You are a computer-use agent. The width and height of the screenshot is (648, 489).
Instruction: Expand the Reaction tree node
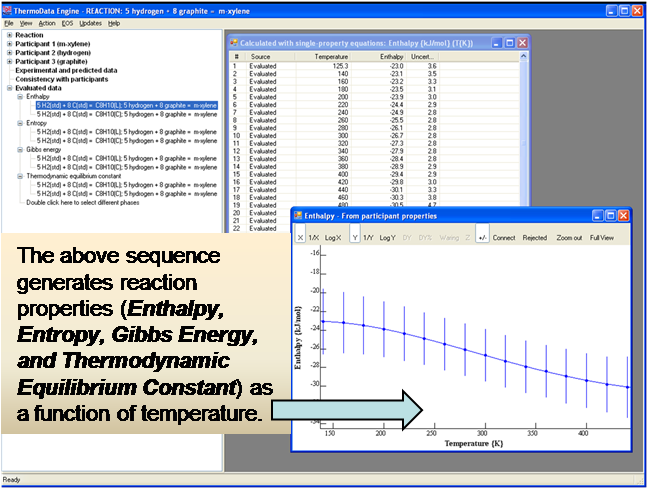10,35
